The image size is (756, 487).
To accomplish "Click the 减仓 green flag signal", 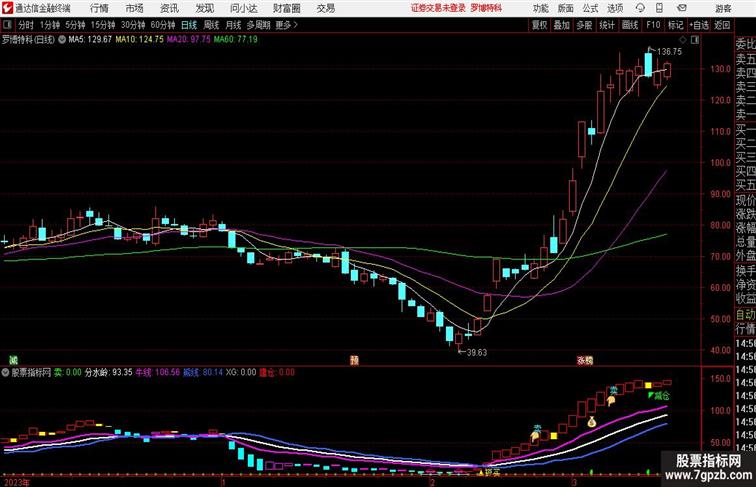I will 659,396.
